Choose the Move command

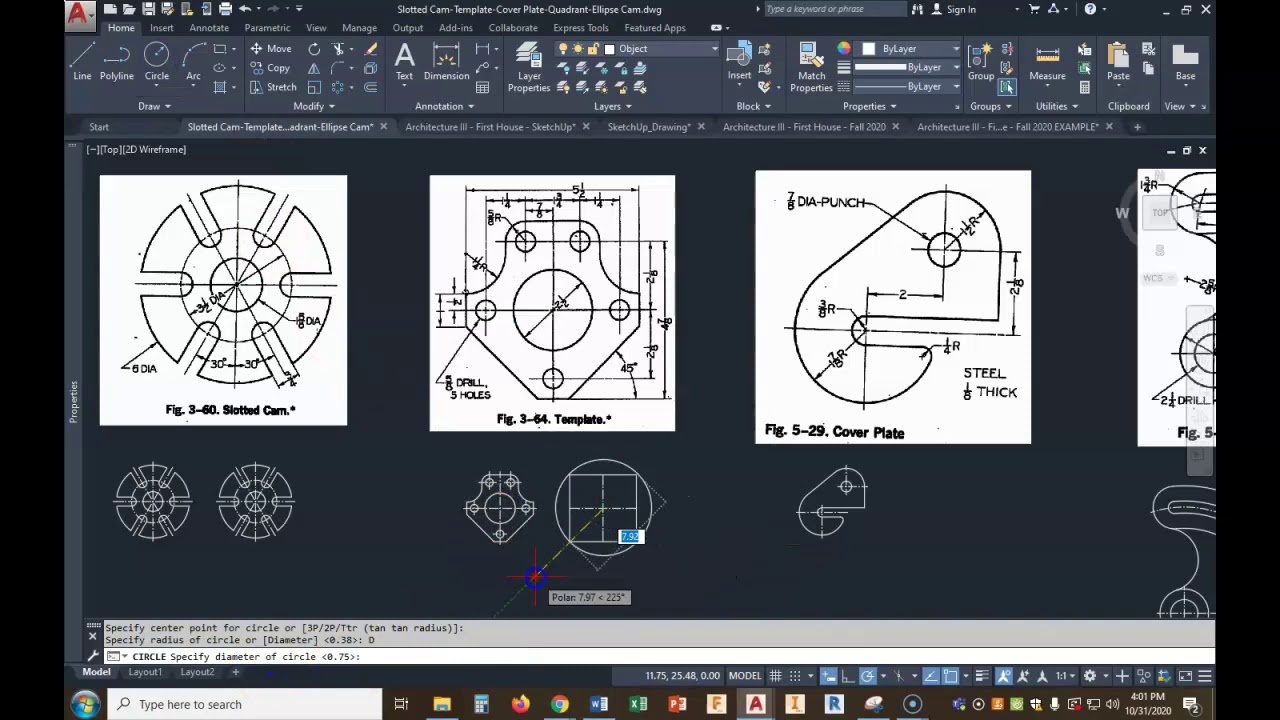[x=270, y=49]
